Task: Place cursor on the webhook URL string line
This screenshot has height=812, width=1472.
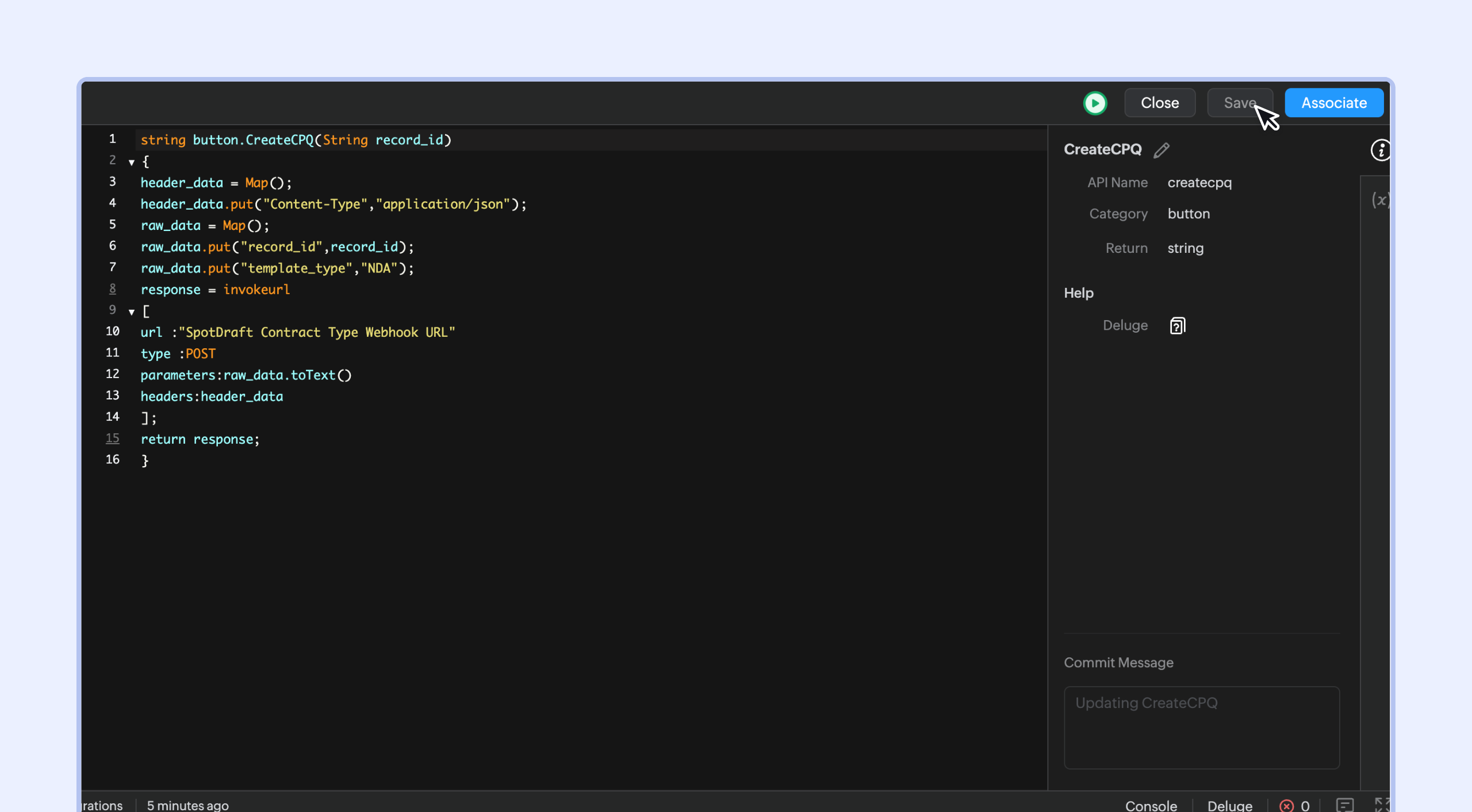Action: coord(316,333)
